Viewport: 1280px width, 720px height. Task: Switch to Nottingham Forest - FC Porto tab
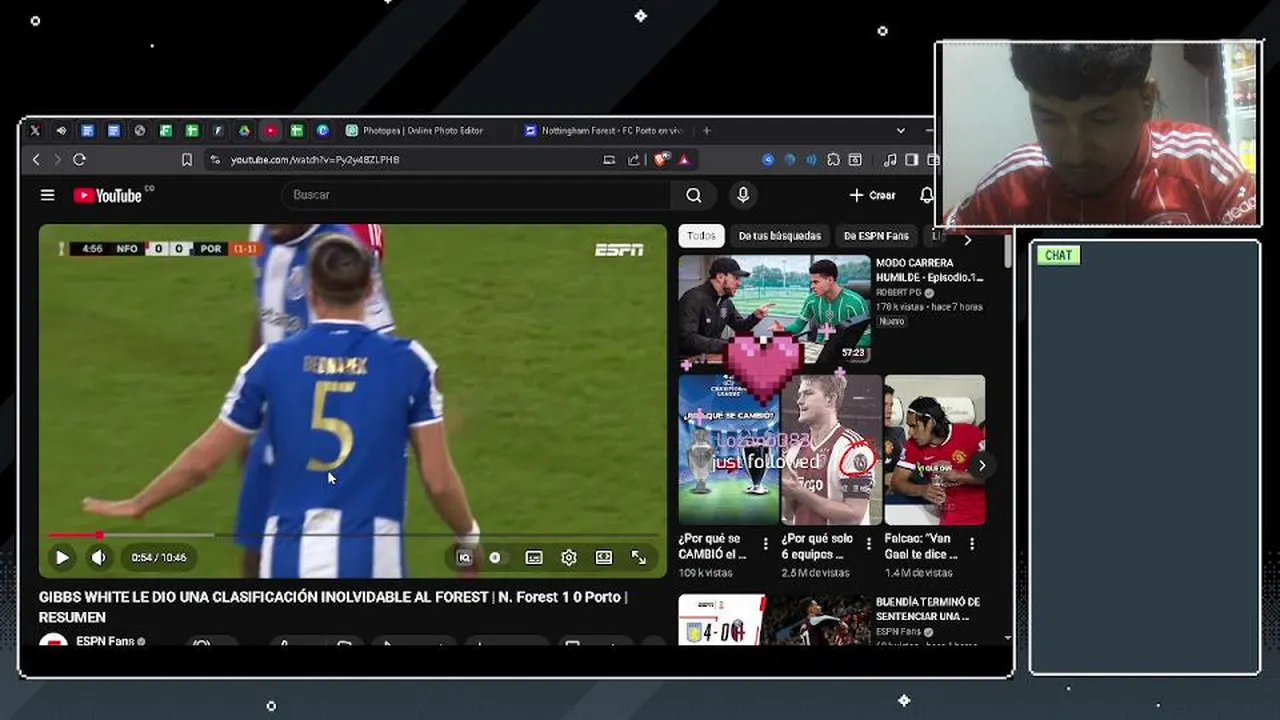tap(603, 131)
